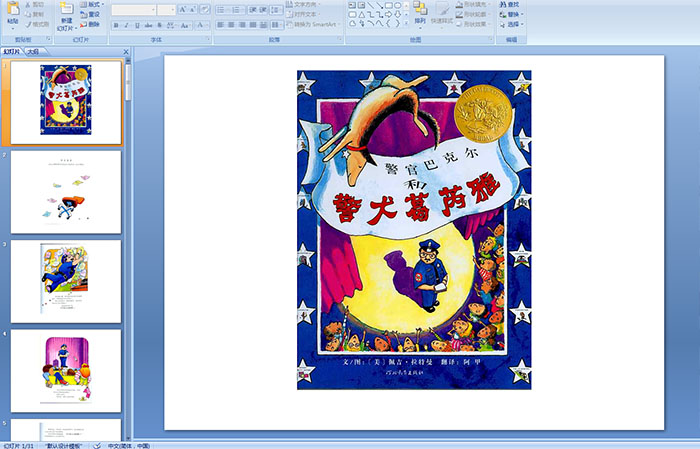Click the New Slide (新建幻灯片) icon

click(67, 10)
